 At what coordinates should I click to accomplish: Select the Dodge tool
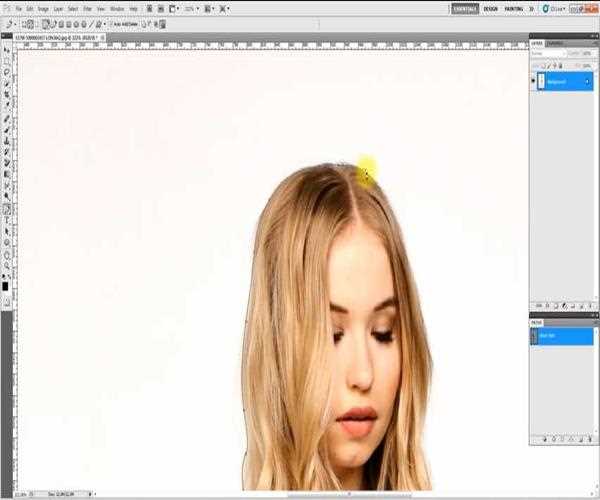coord(7,196)
